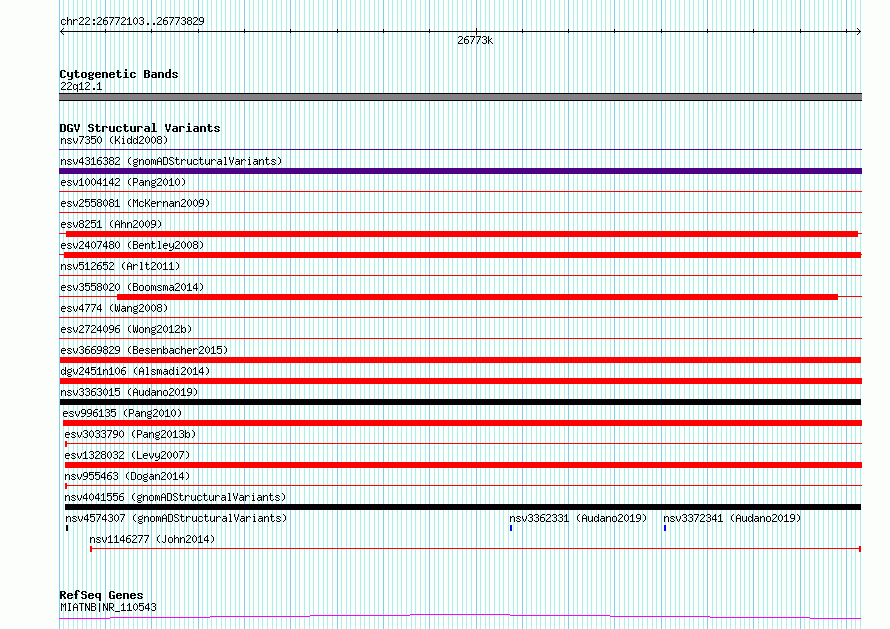This screenshot has width=890, height=629.
Task: Select variant esv996135 (Pang2010)
Action: pyautogui.click(x=122, y=413)
